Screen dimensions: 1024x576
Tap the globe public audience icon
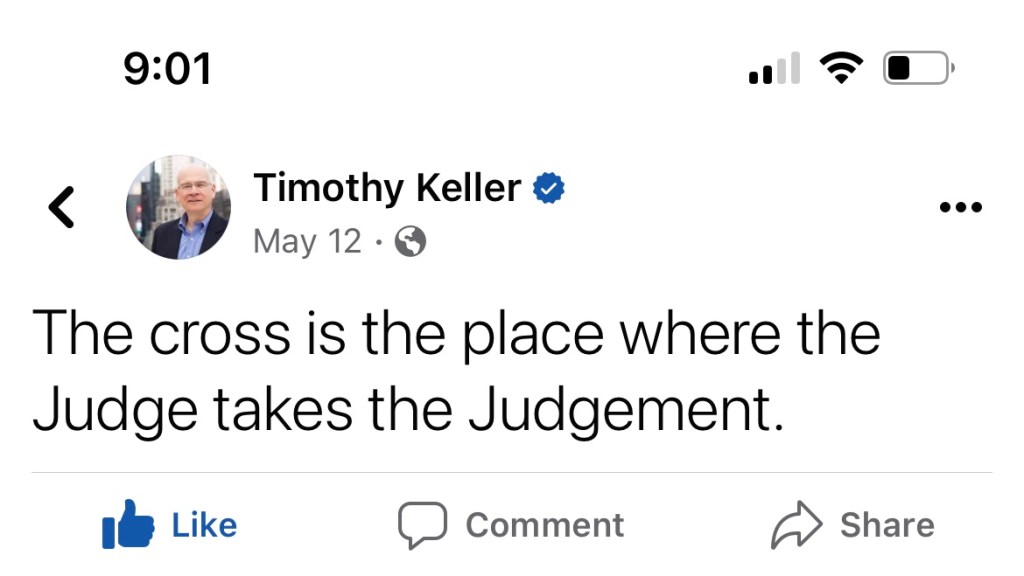(411, 242)
